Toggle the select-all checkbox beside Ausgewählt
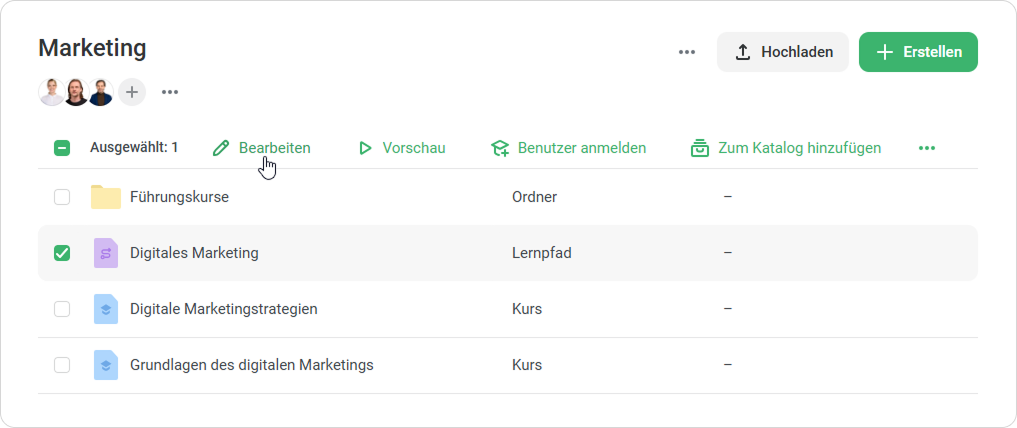1017x428 pixels. [x=62, y=148]
